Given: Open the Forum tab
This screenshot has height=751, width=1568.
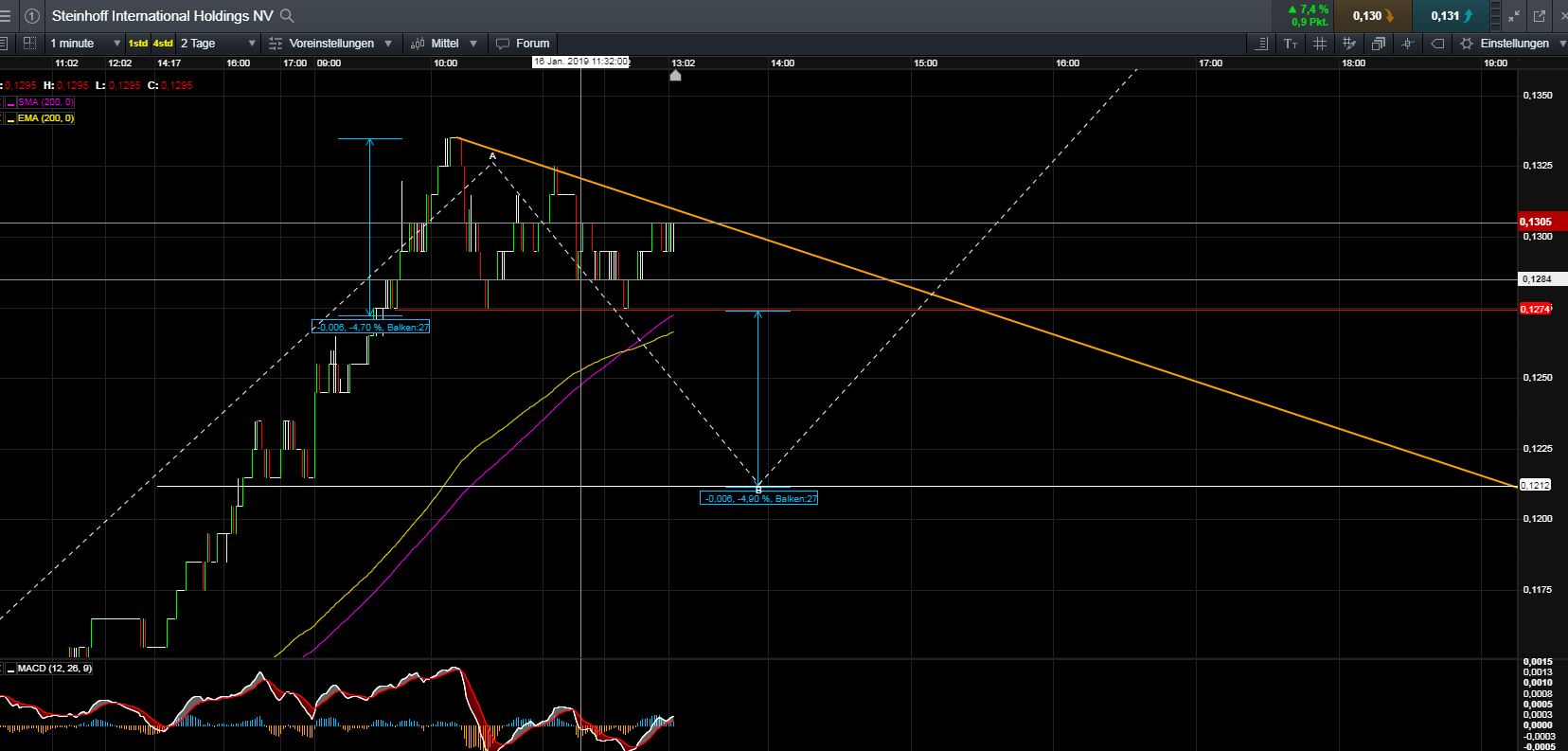Looking at the screenshot, I should [x=523, y=44].
